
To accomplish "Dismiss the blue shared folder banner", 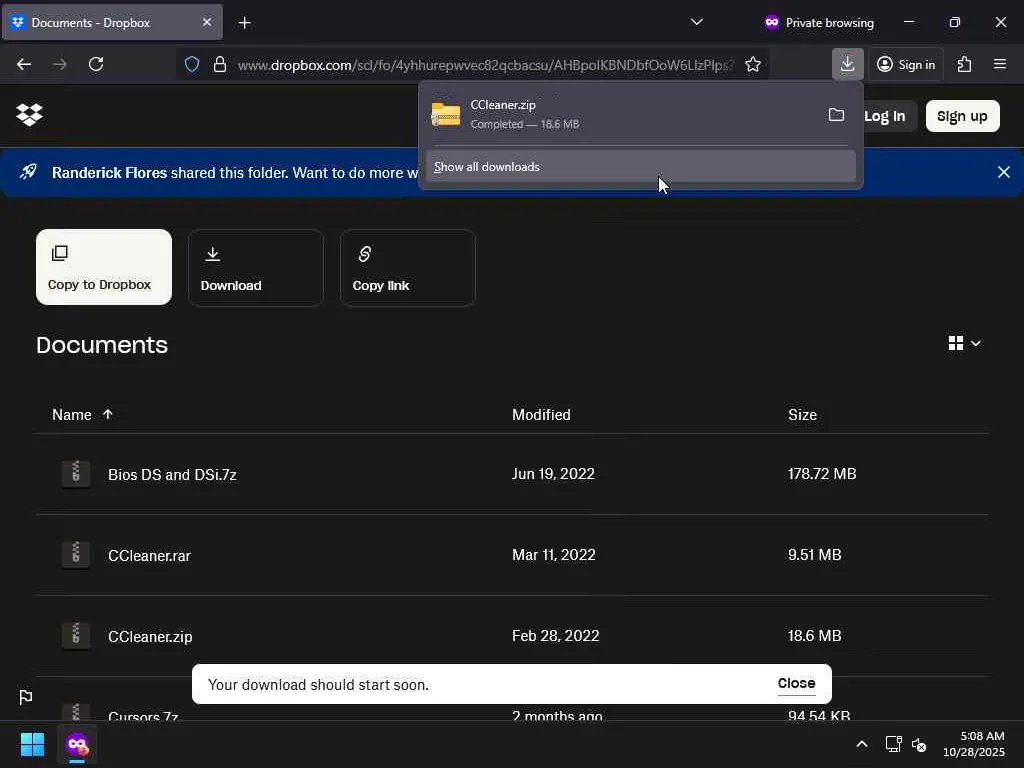I will pyautogui.click(x=1004, y=172).
